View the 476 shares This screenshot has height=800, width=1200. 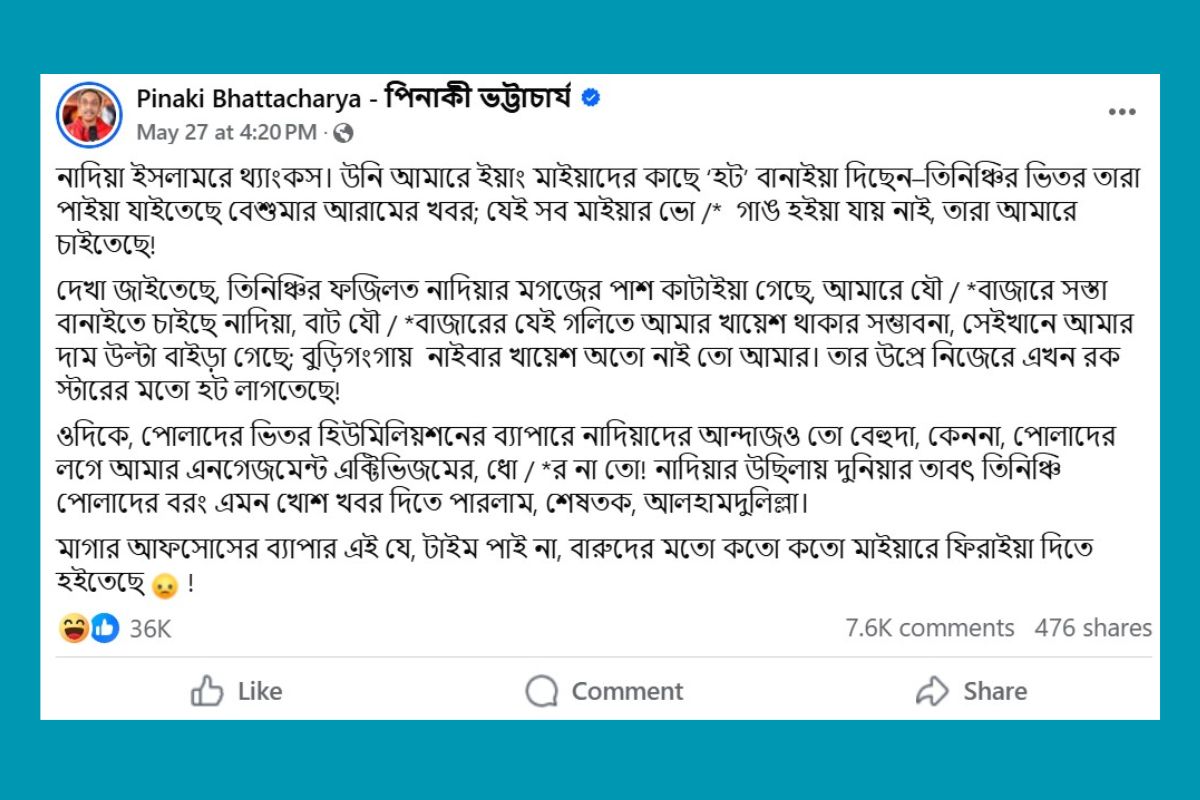[1093, 628]
